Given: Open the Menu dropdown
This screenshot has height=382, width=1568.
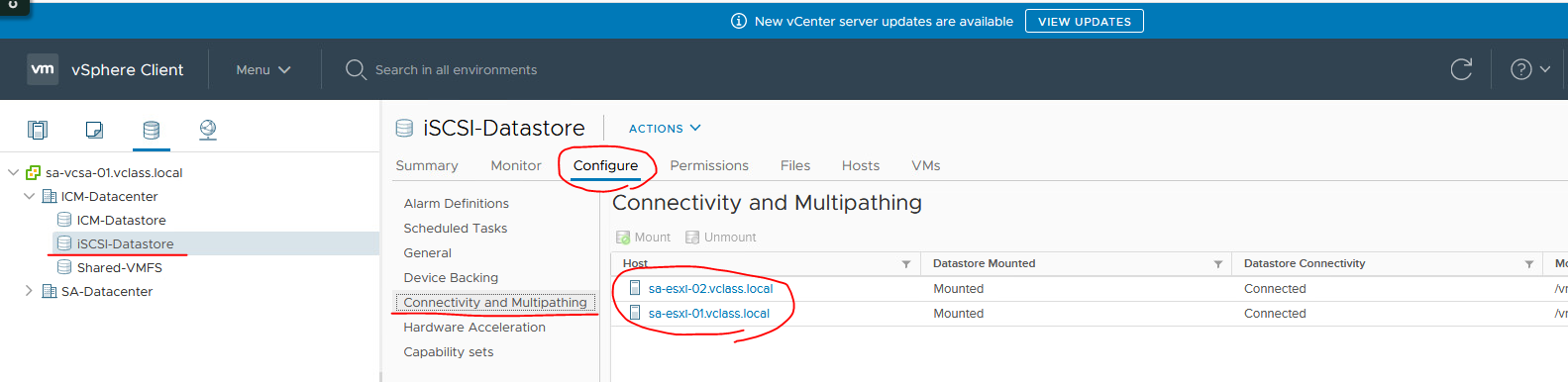Looking at the screenshot, I should (263, 69).
